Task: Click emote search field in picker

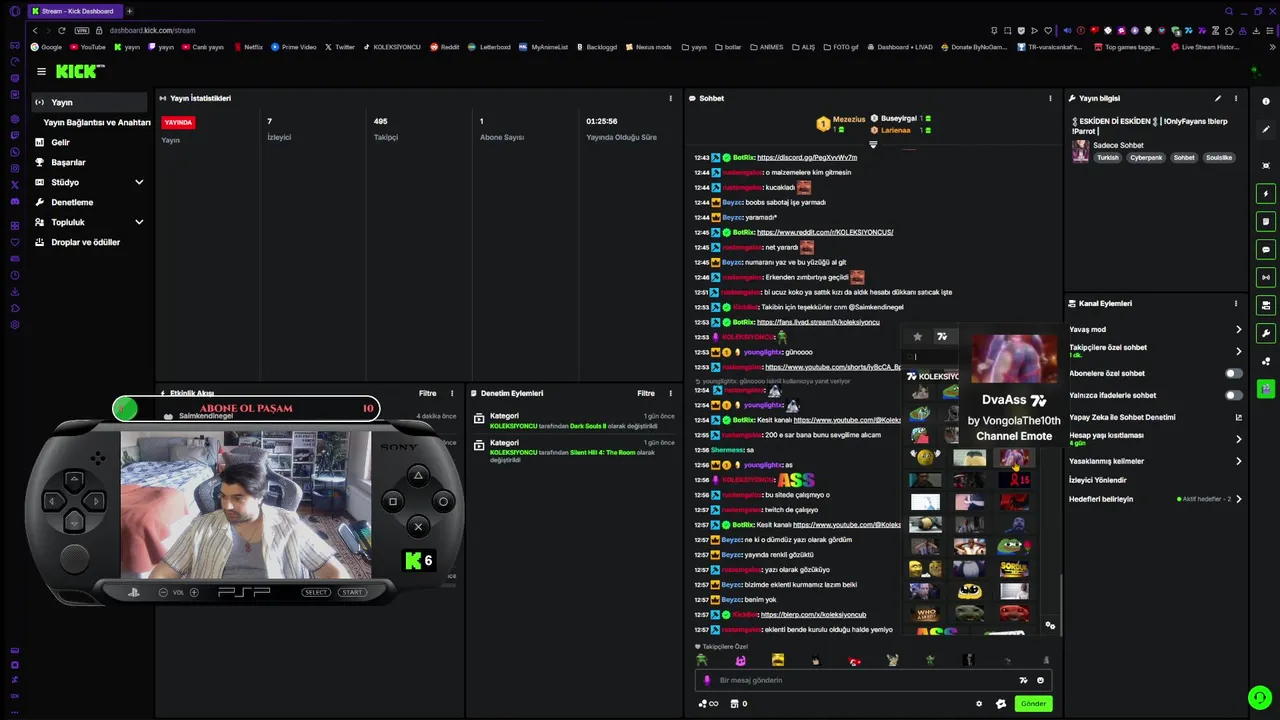Action: (932, 356)
